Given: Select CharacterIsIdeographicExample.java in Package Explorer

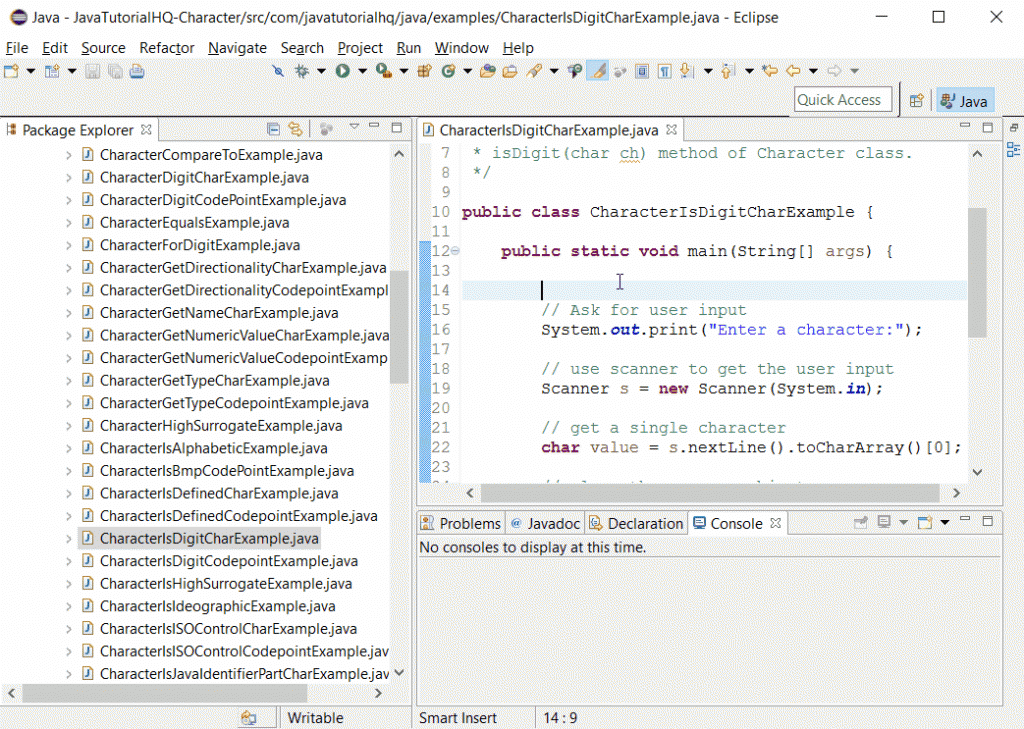Looking at the screenshot, I should click(x=217, y=606).
